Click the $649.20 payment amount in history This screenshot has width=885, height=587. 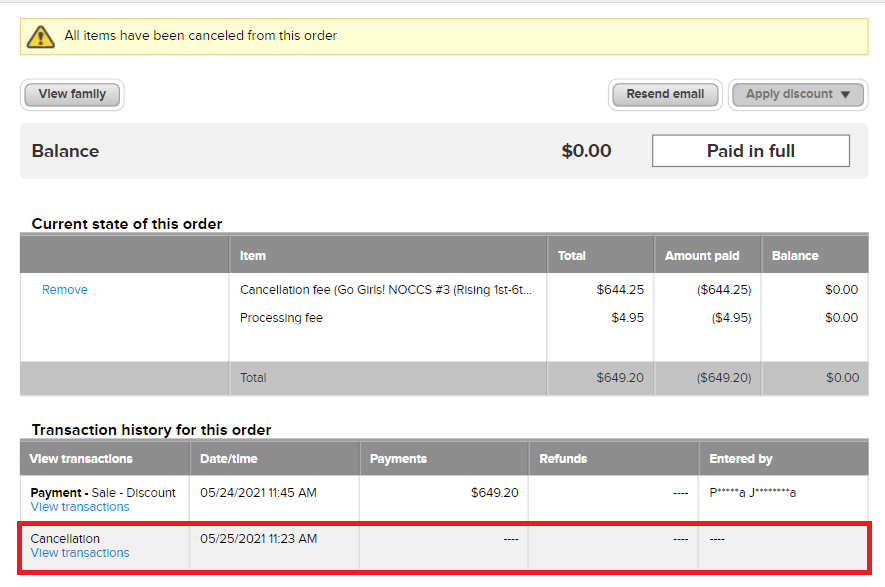[x=495, y=493]
